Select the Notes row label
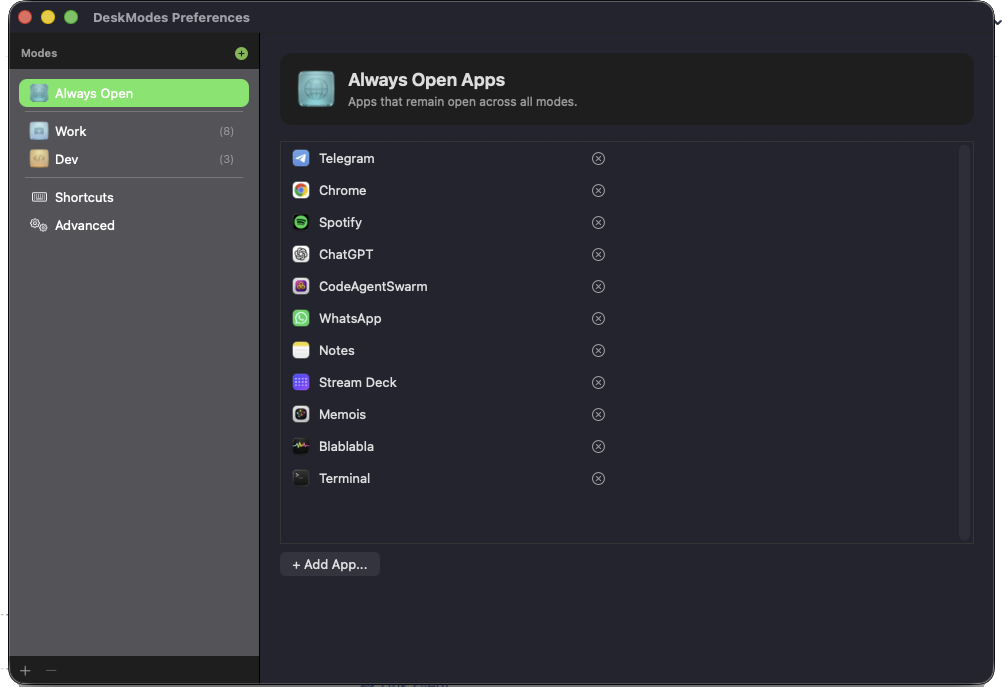Image resolution: width=1002 pixels, height=687 pixels. tap(336, 350)
